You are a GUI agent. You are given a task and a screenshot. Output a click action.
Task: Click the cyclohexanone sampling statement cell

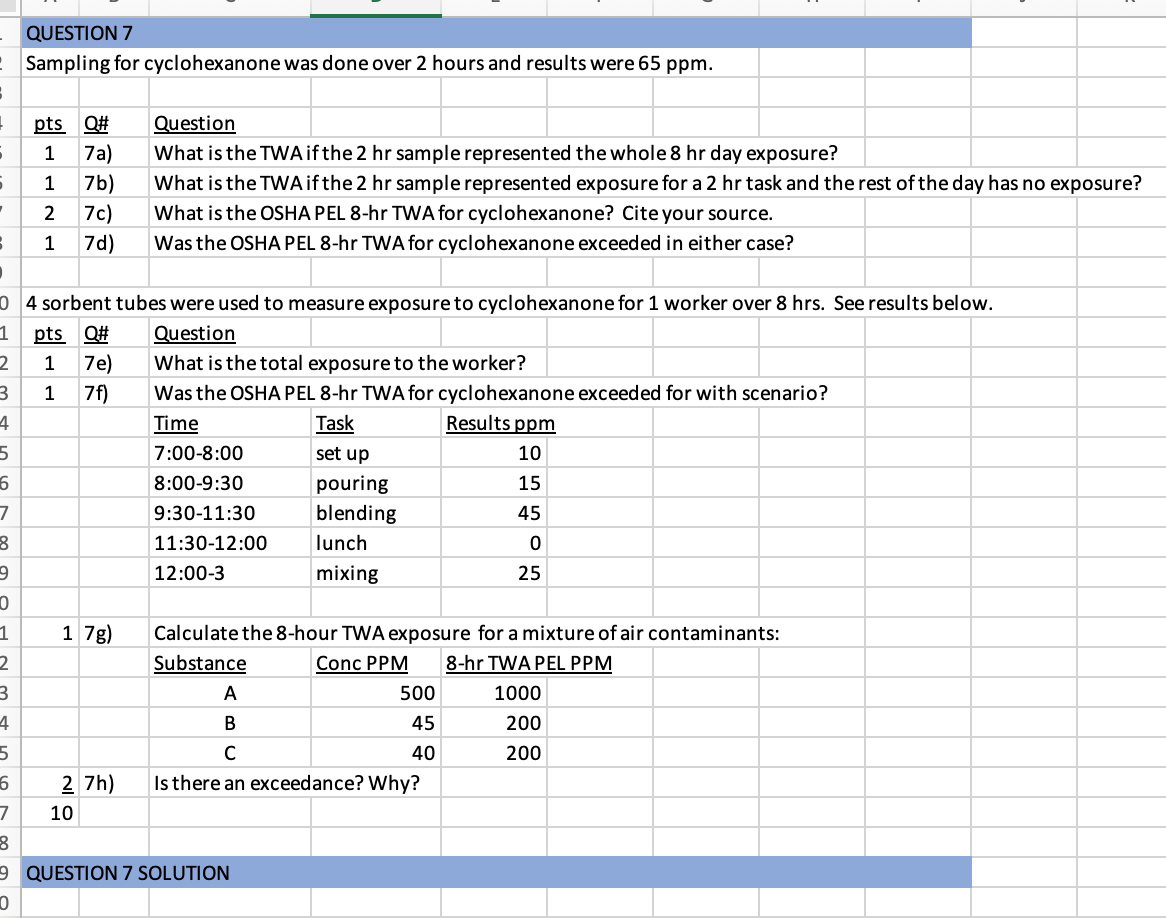[x=370, y=63]
